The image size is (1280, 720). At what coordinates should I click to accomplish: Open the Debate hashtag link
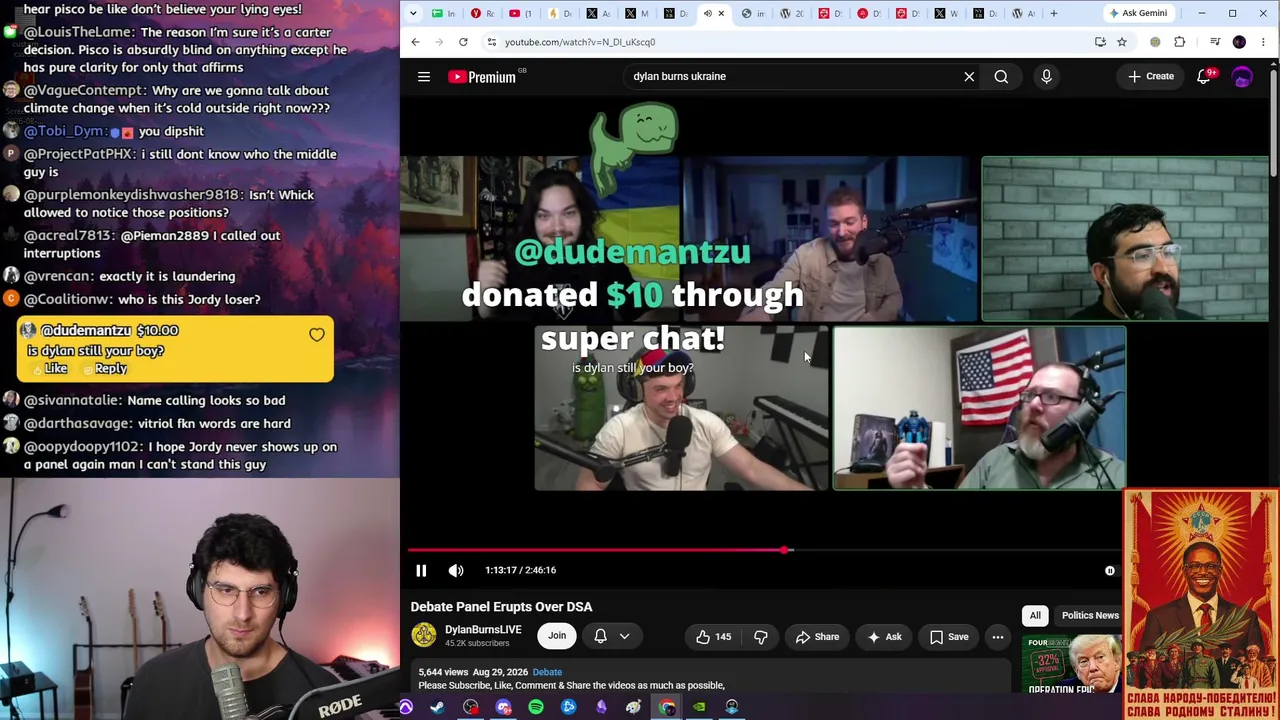tap(547, 672)
